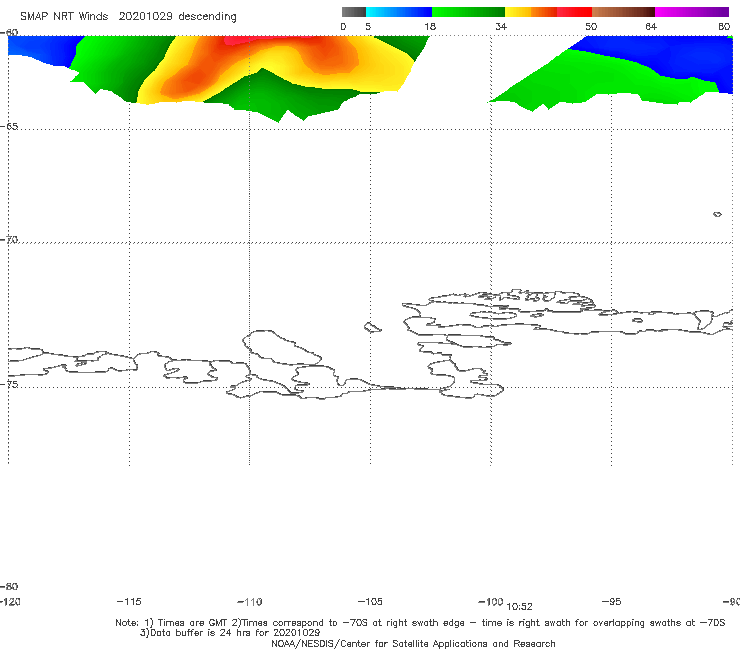
Task: Click the latitude label -65
Action: click(x=9, y=127)
